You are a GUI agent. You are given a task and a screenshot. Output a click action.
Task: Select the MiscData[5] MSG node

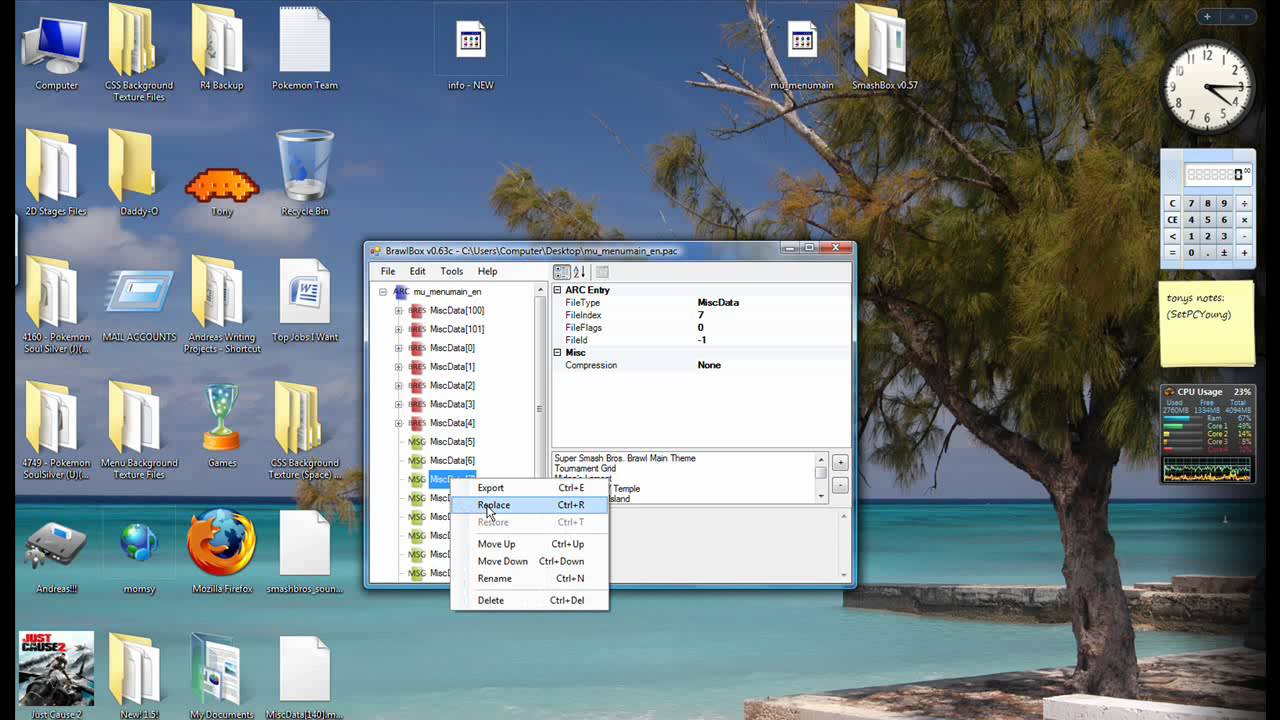(x=452, y=442)
